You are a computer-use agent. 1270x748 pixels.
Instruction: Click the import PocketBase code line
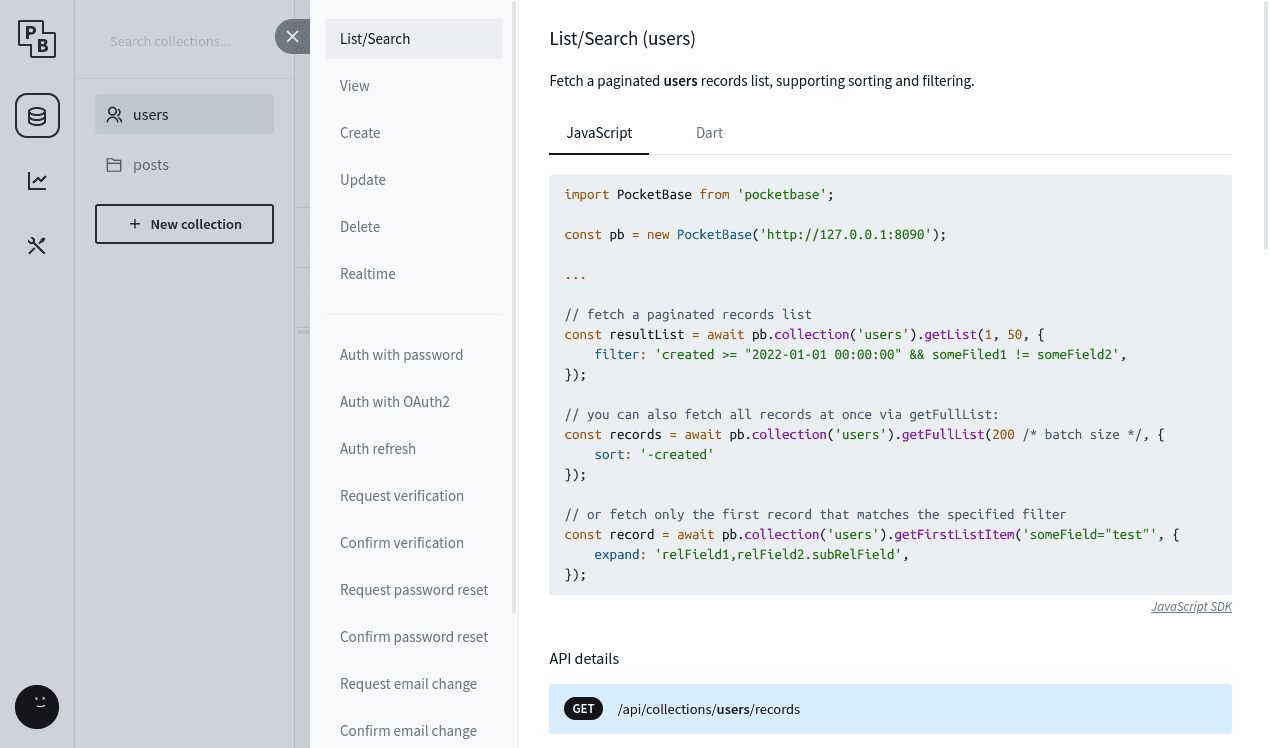pyautogui.click(x=699, y=194)
